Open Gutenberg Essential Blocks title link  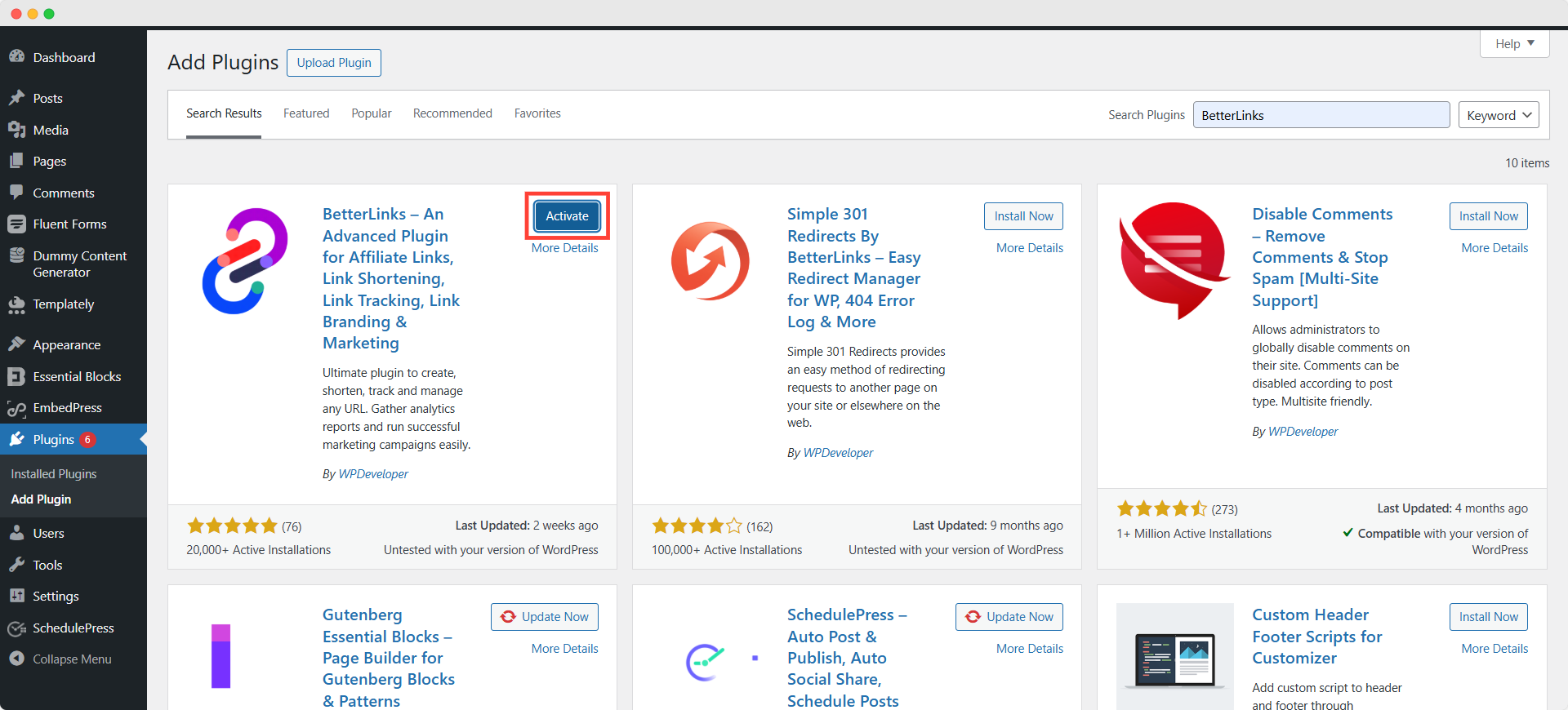(389, 658)
